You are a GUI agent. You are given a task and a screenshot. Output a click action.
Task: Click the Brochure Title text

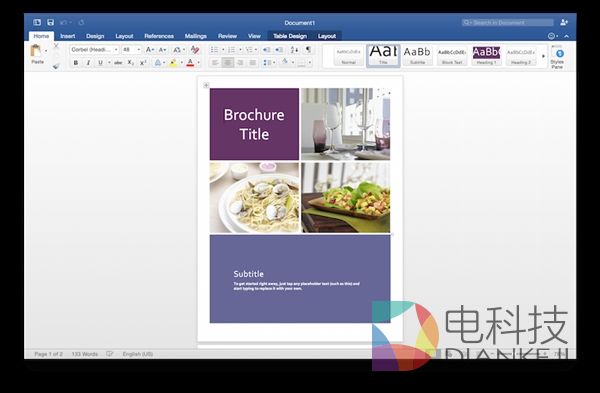coord(254,124)
